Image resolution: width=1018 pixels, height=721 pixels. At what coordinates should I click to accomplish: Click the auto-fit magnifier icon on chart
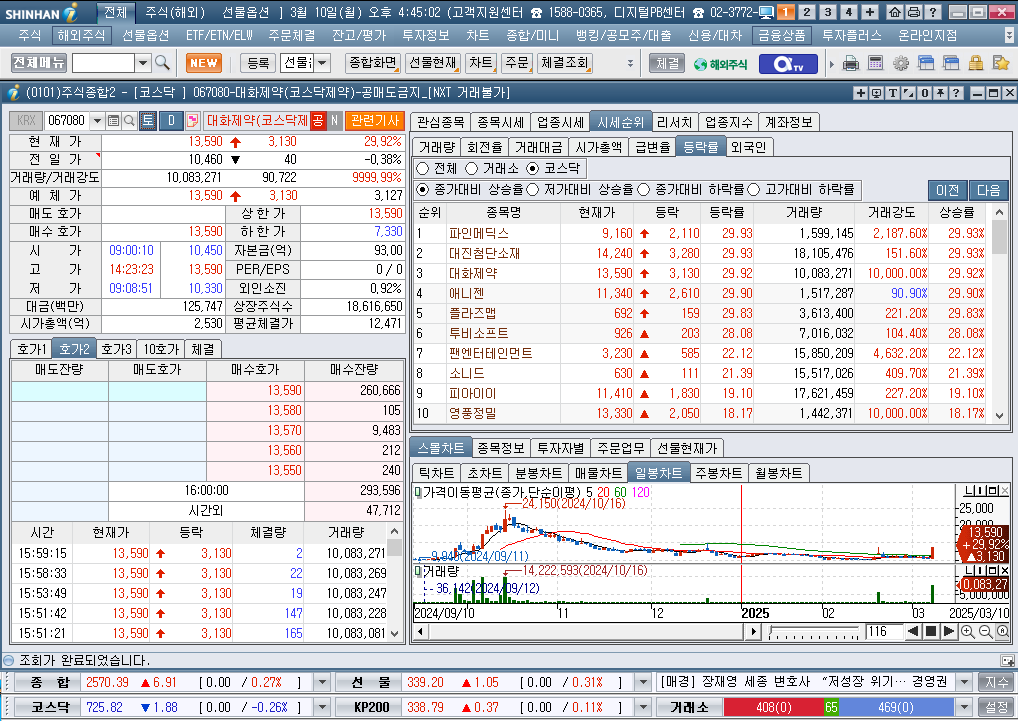point(1002,631)
